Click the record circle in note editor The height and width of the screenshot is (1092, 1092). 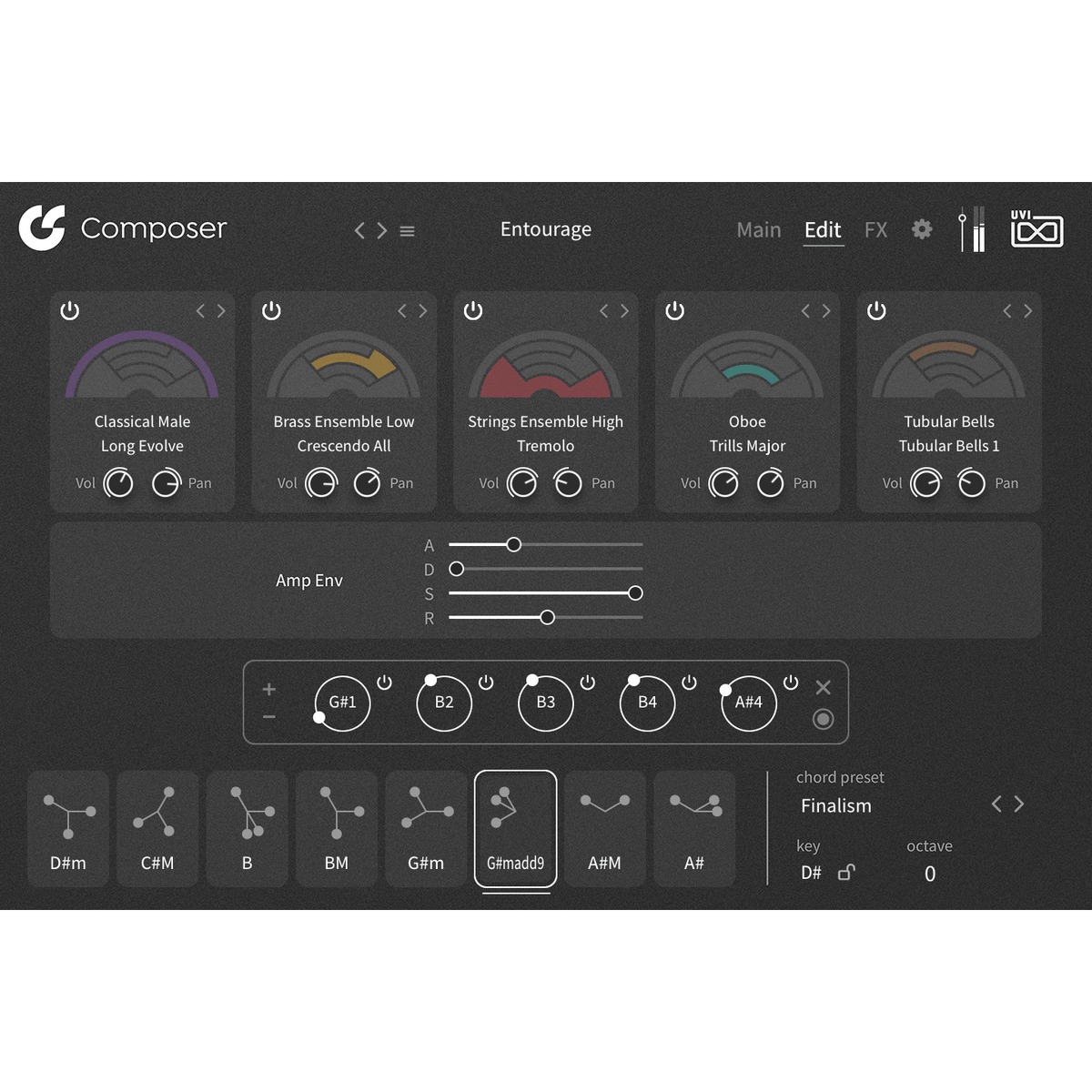pyautogui.click(x=823, y=719)
